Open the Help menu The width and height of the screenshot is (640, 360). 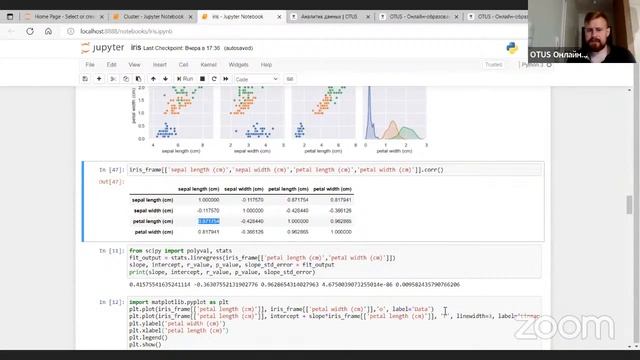pyautogui.click(x=266, y=65)
